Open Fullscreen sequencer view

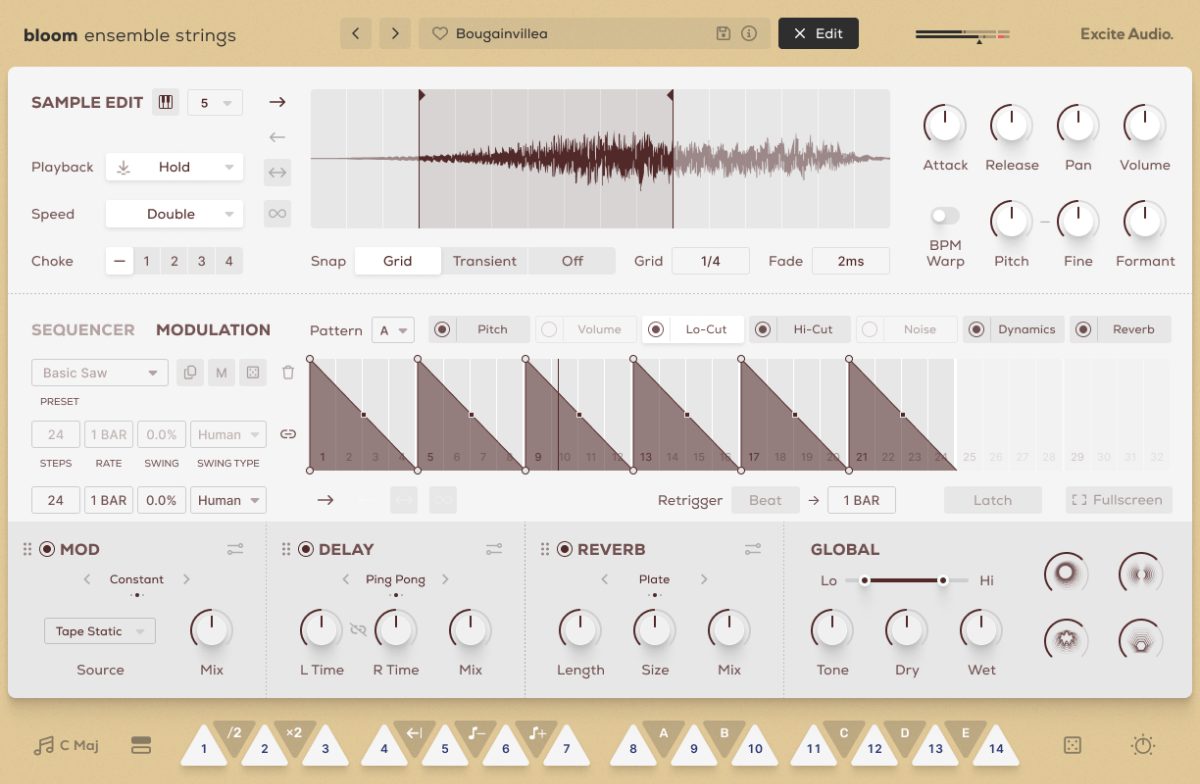point(1118,500)
